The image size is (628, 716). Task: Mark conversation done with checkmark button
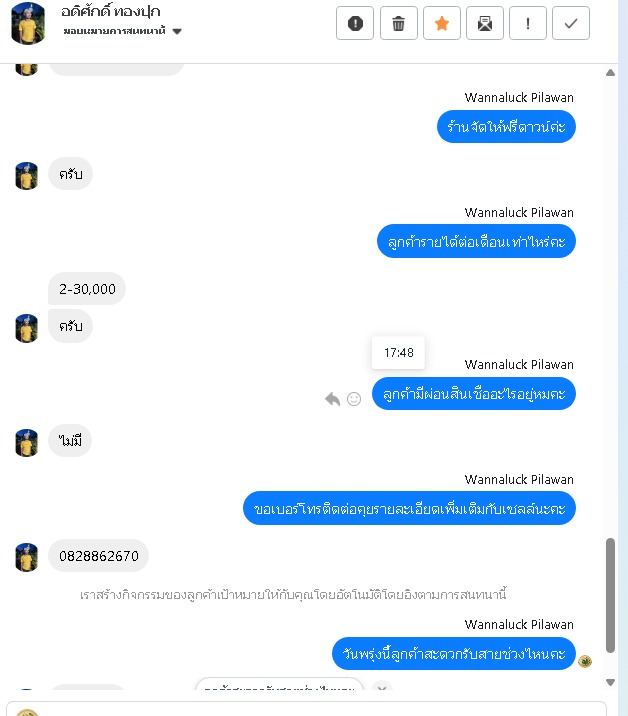coord(571,23)
